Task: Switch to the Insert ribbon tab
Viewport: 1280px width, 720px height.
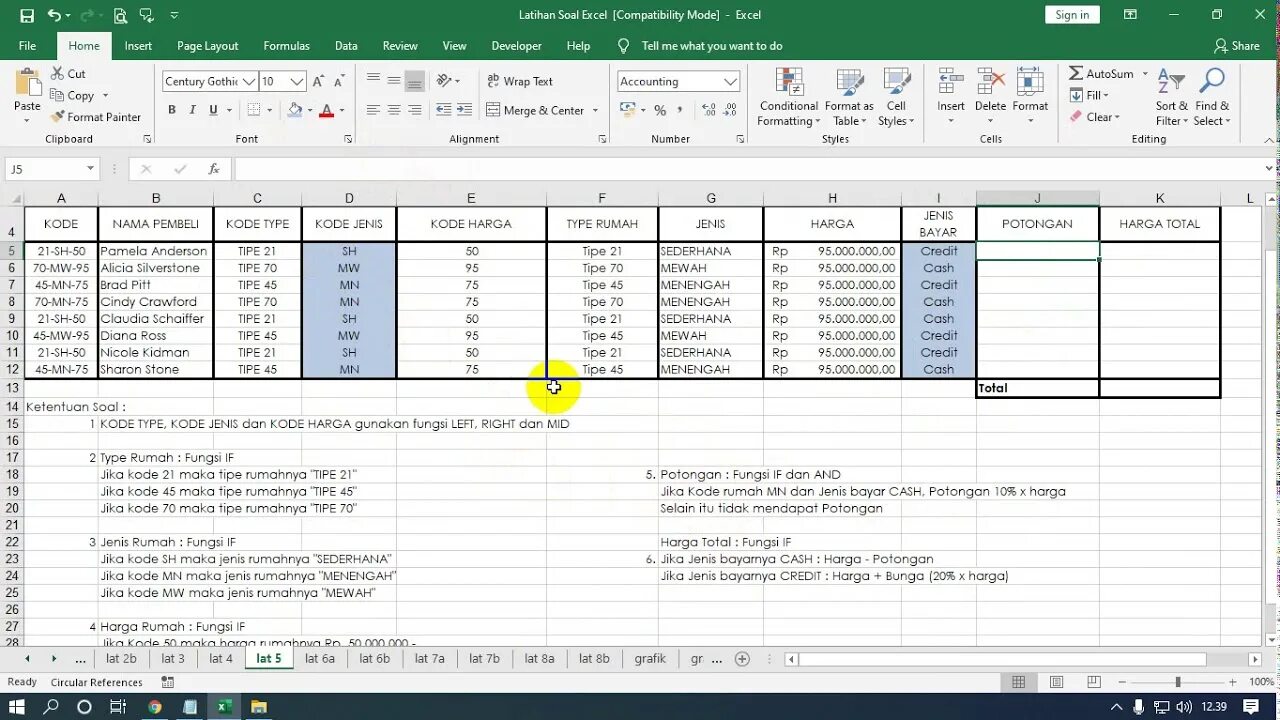Action: click(138, 46)
